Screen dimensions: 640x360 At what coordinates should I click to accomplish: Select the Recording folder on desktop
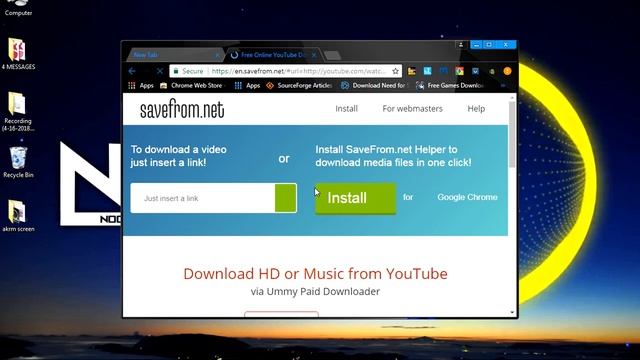18,111
